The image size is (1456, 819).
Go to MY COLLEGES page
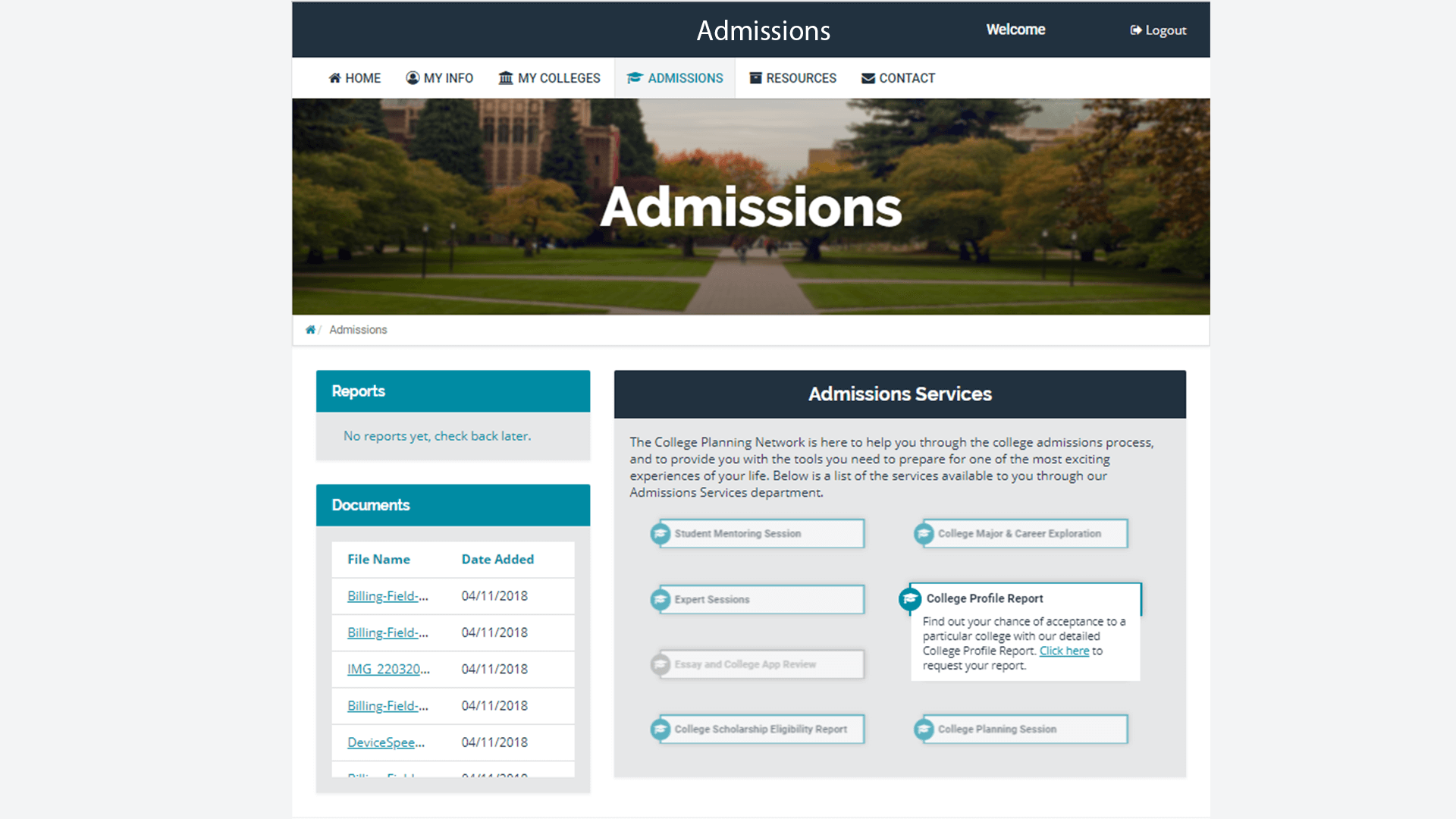click(x=549, y=78)
